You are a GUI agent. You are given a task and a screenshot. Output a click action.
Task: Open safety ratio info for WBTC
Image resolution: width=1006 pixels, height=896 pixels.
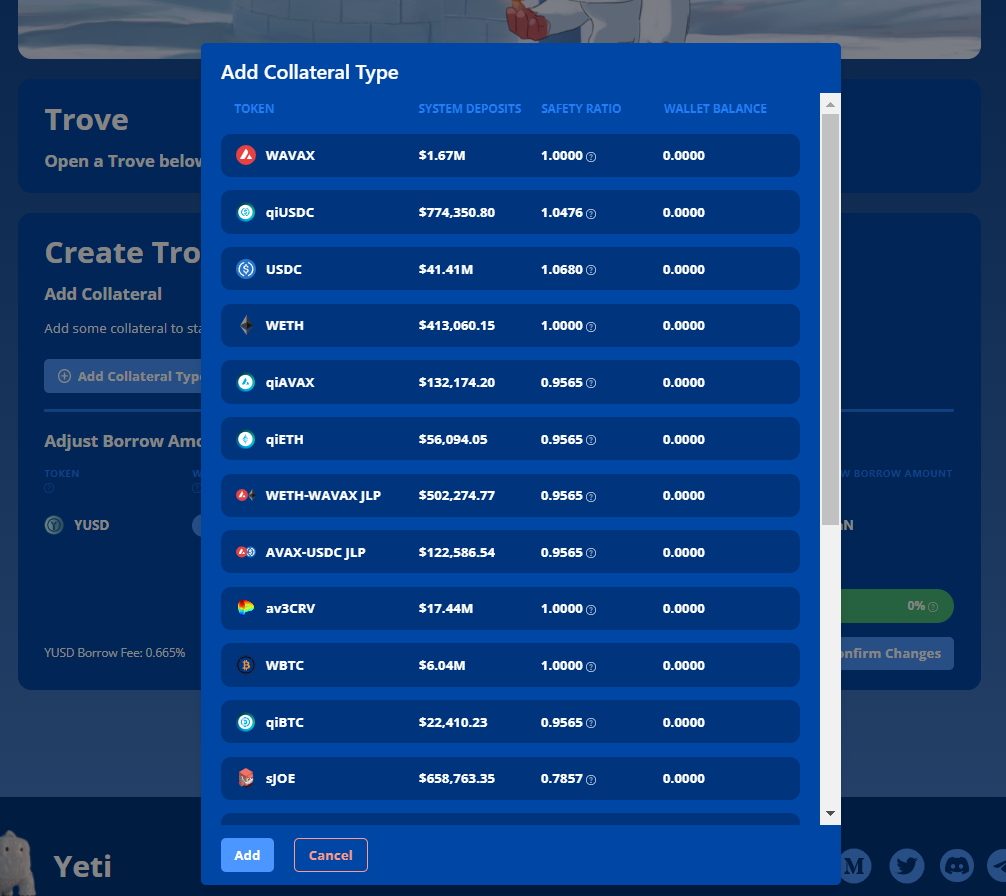591,667
